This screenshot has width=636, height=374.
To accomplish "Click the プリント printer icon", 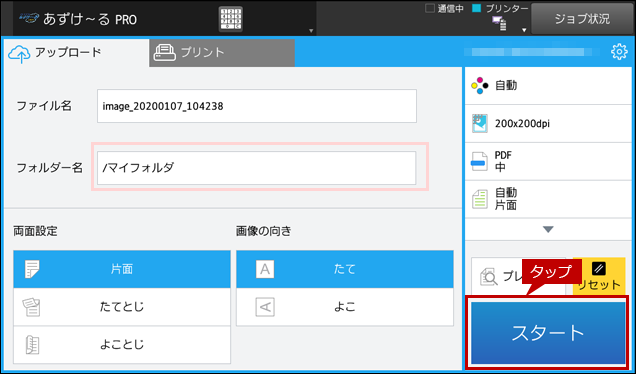I will (x=165, y=53).
